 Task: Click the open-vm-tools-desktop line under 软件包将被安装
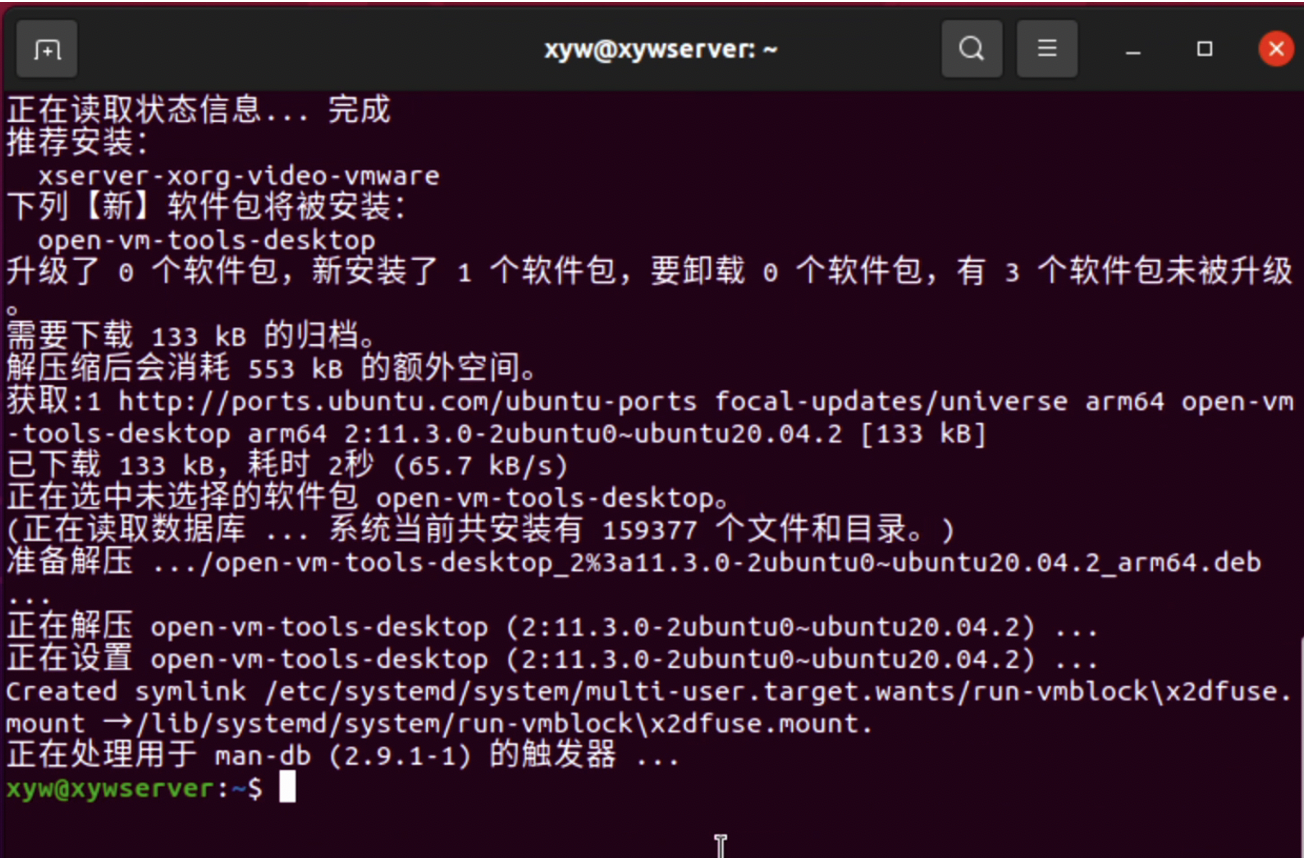pyautogui.click(x=207, y=240)
